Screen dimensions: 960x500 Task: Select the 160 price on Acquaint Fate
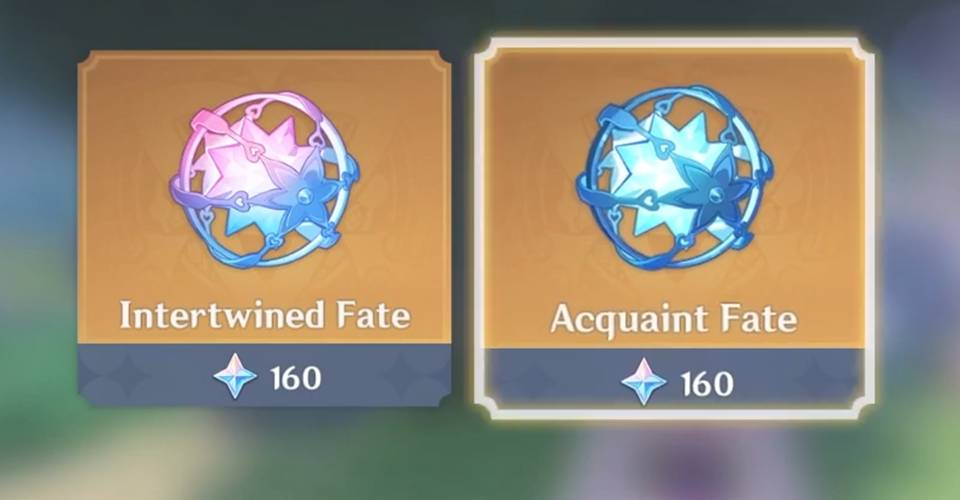707,384
